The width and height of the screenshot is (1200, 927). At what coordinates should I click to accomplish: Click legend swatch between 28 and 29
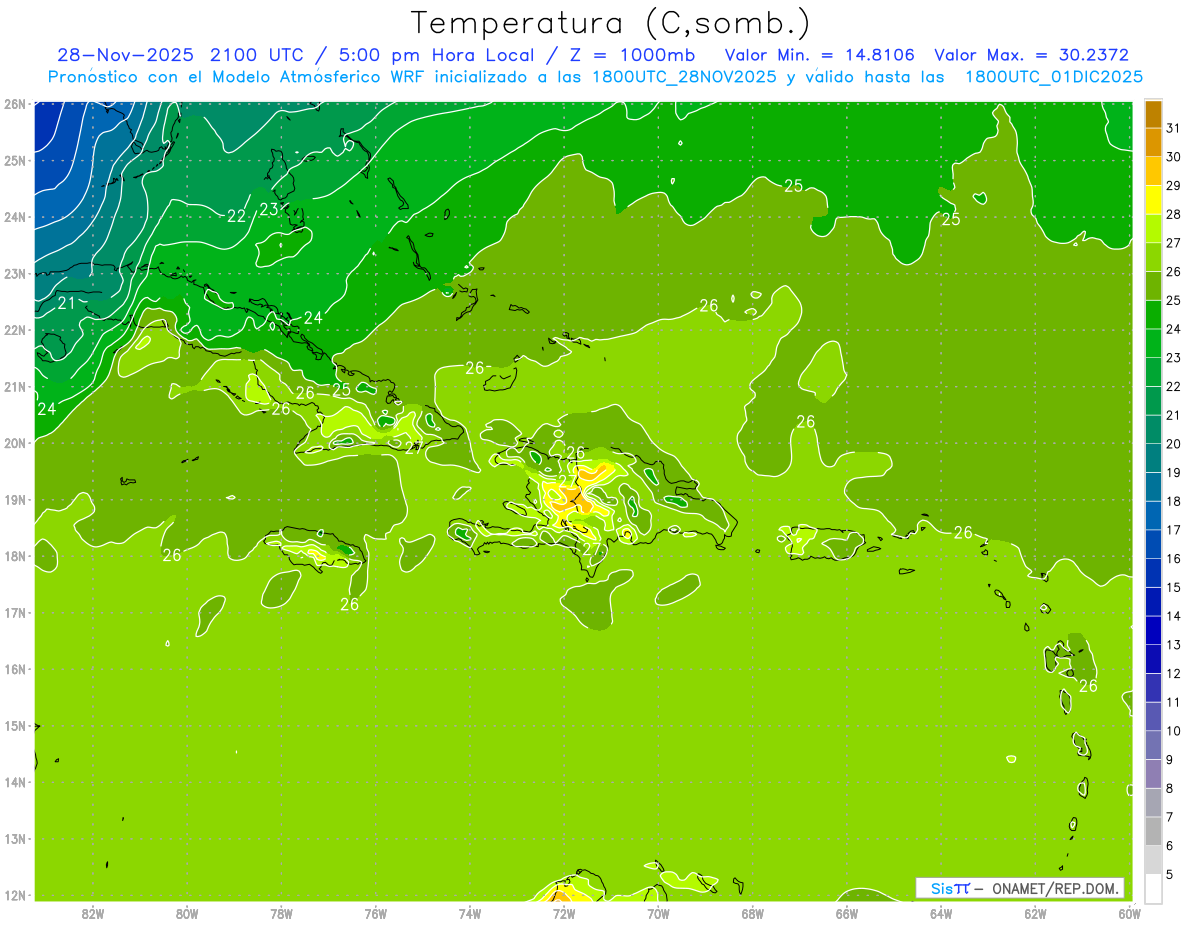click(x=1153, y=200)
